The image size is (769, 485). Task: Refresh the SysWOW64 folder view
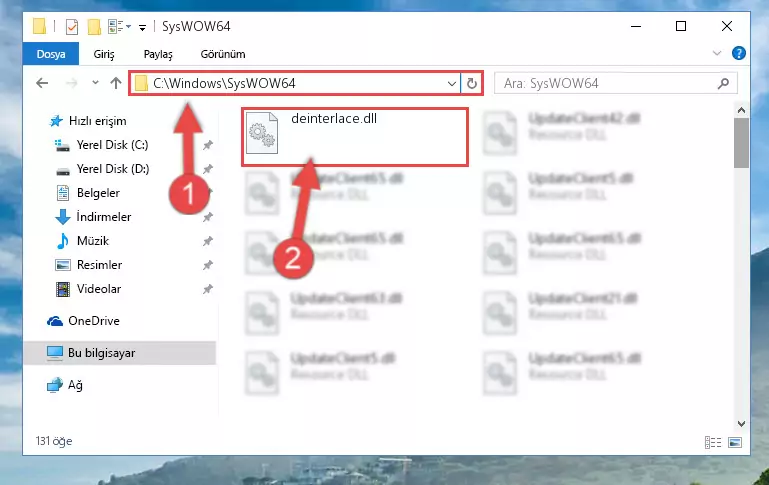(x=472, y=84)
